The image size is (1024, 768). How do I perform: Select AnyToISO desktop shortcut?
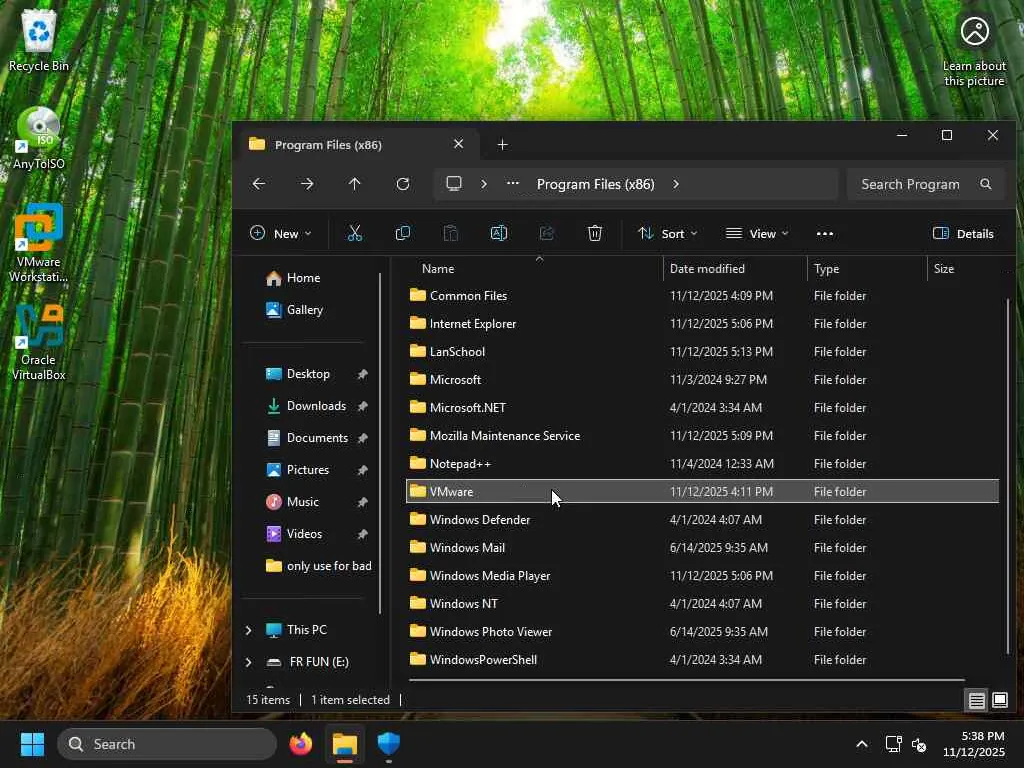39,138
